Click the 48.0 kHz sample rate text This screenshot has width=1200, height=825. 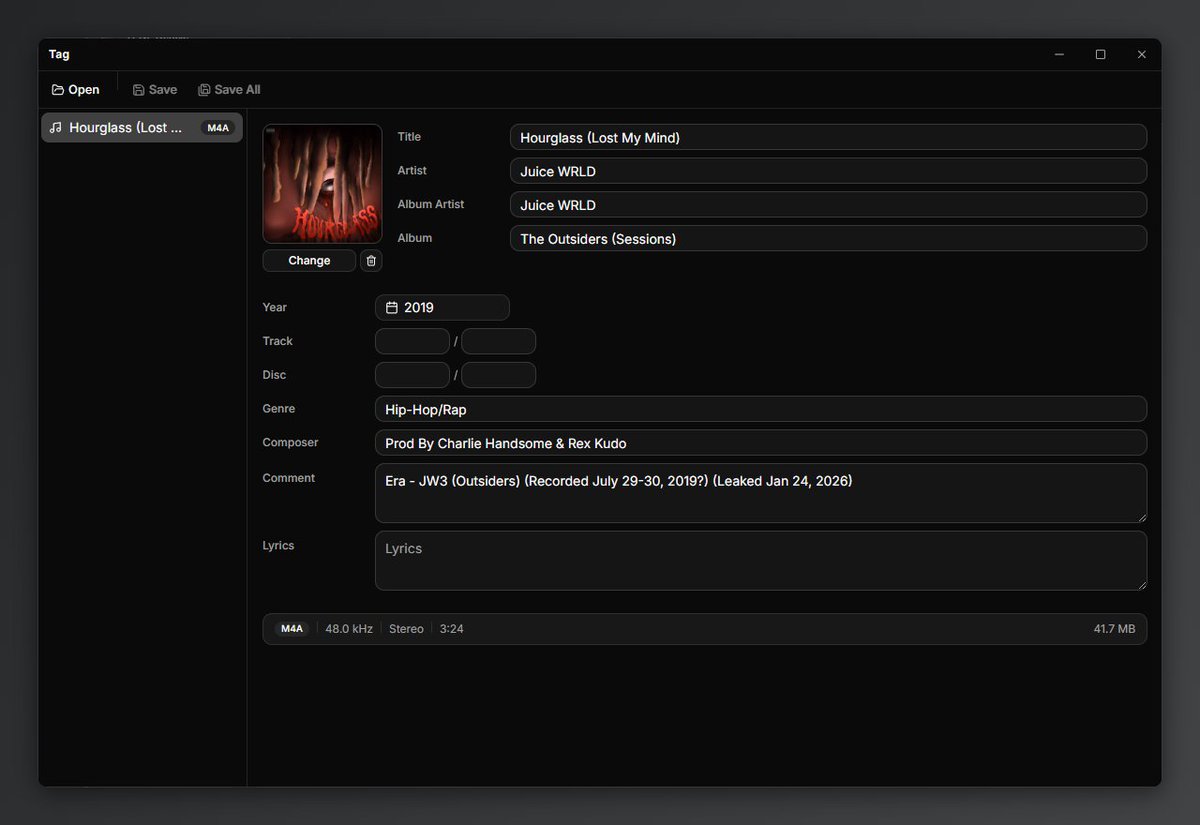(x=349, y=629)
